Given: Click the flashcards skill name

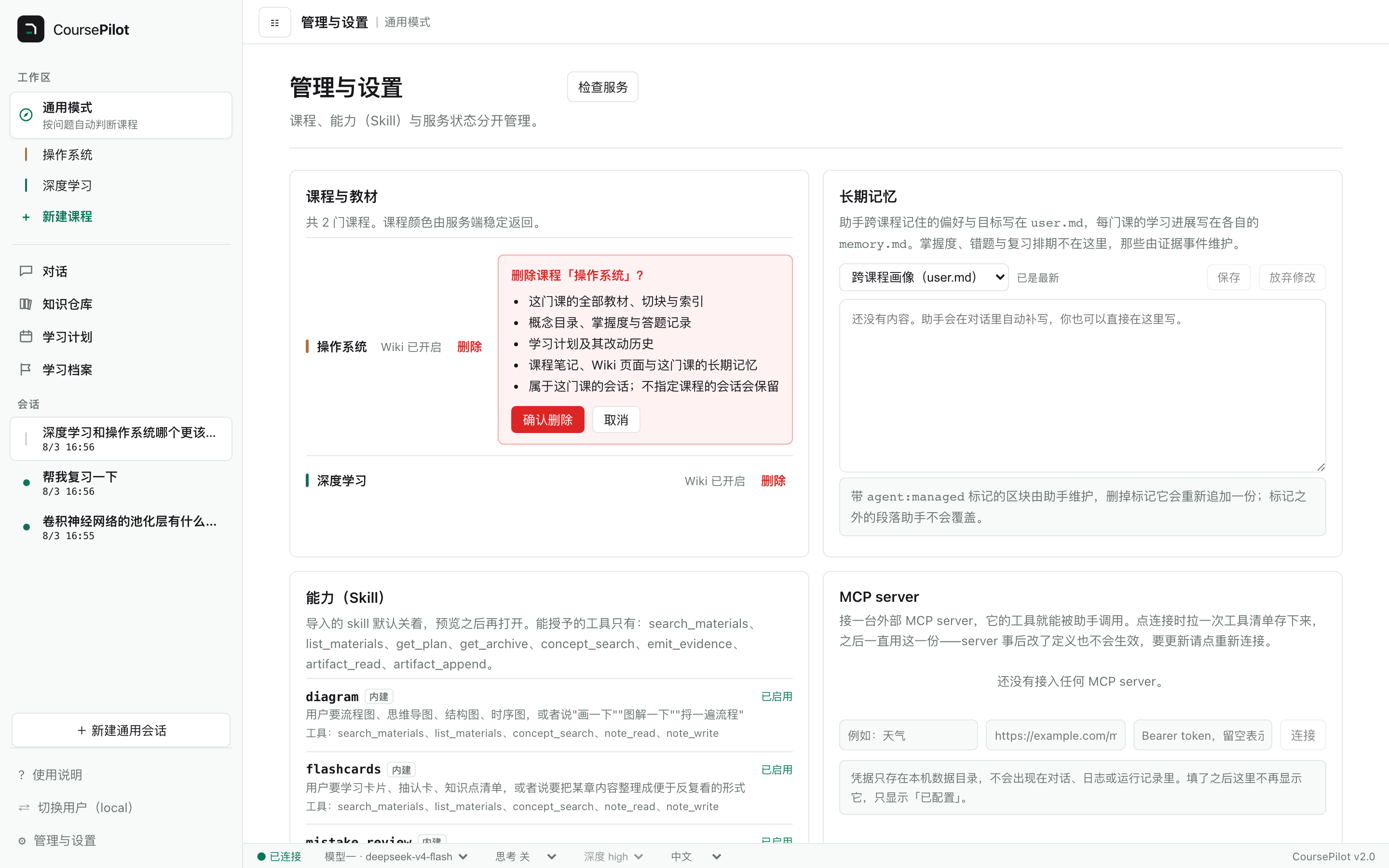Looking at the screenshot, I should click(343, 769).
